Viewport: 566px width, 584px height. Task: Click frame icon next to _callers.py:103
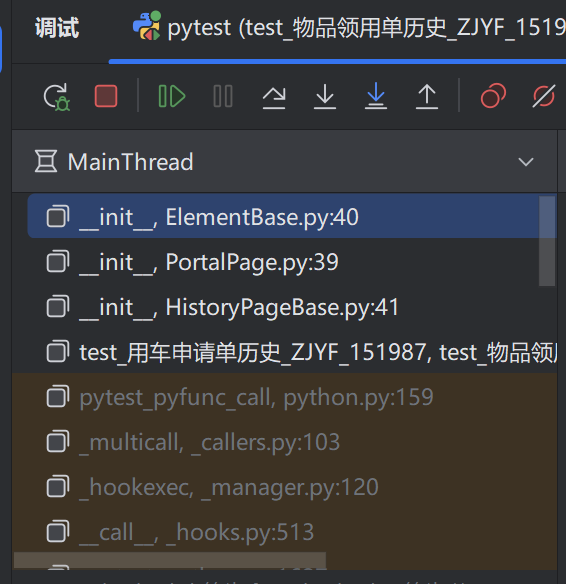click(58, 442)
